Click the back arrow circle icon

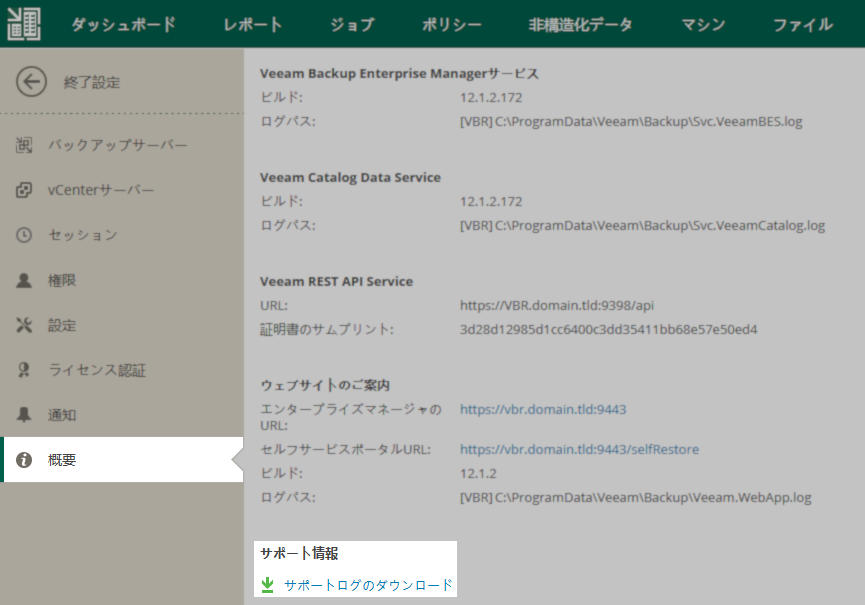(31, 82)
